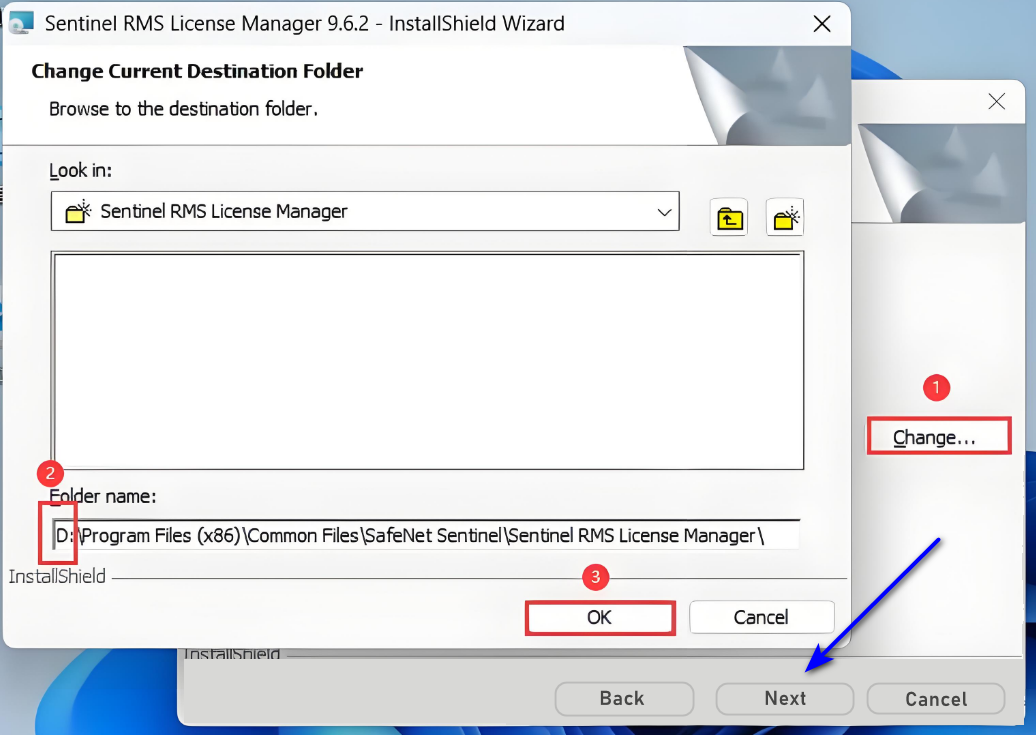1036x735 pixels.
Task: Click Change... in the background wizard
Action: (938, 436)
